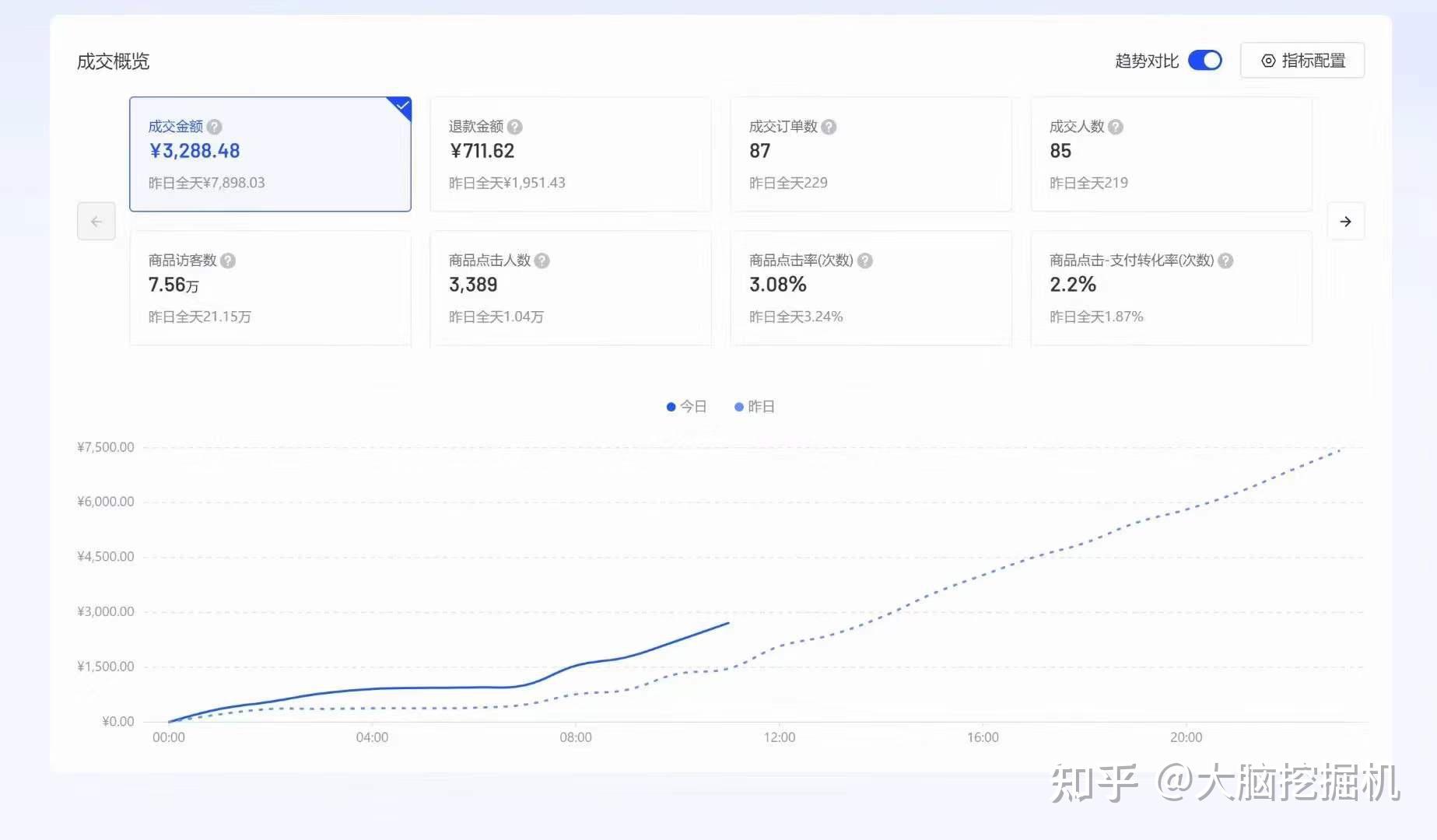This screenshot has width=1437, height=840.
Task: Turn off the 趋势对比 switch
Action: pos(1205,61)
